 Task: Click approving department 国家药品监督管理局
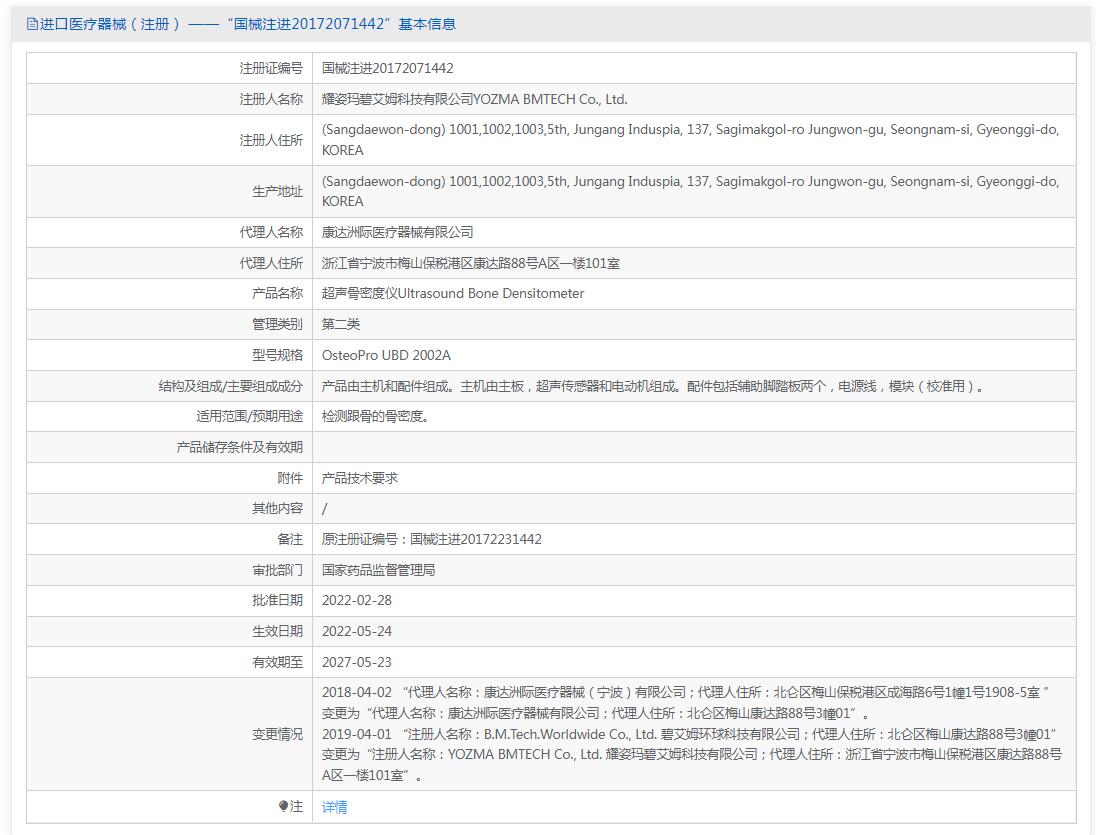(x=378, y=570)
